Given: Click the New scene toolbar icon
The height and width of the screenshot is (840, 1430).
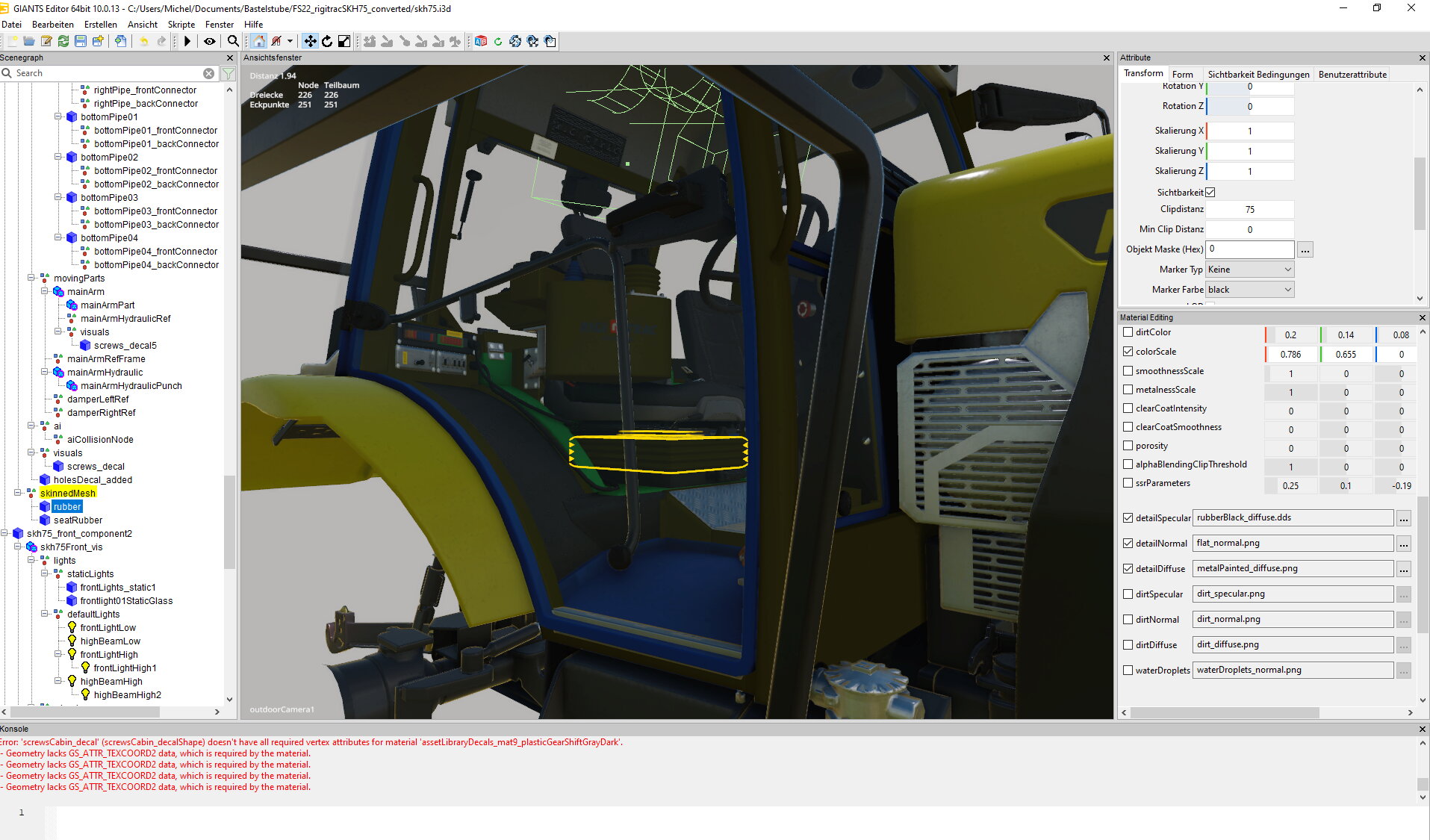Looking at the screenshot, I should pyautogui.click(x=12, y=41).
